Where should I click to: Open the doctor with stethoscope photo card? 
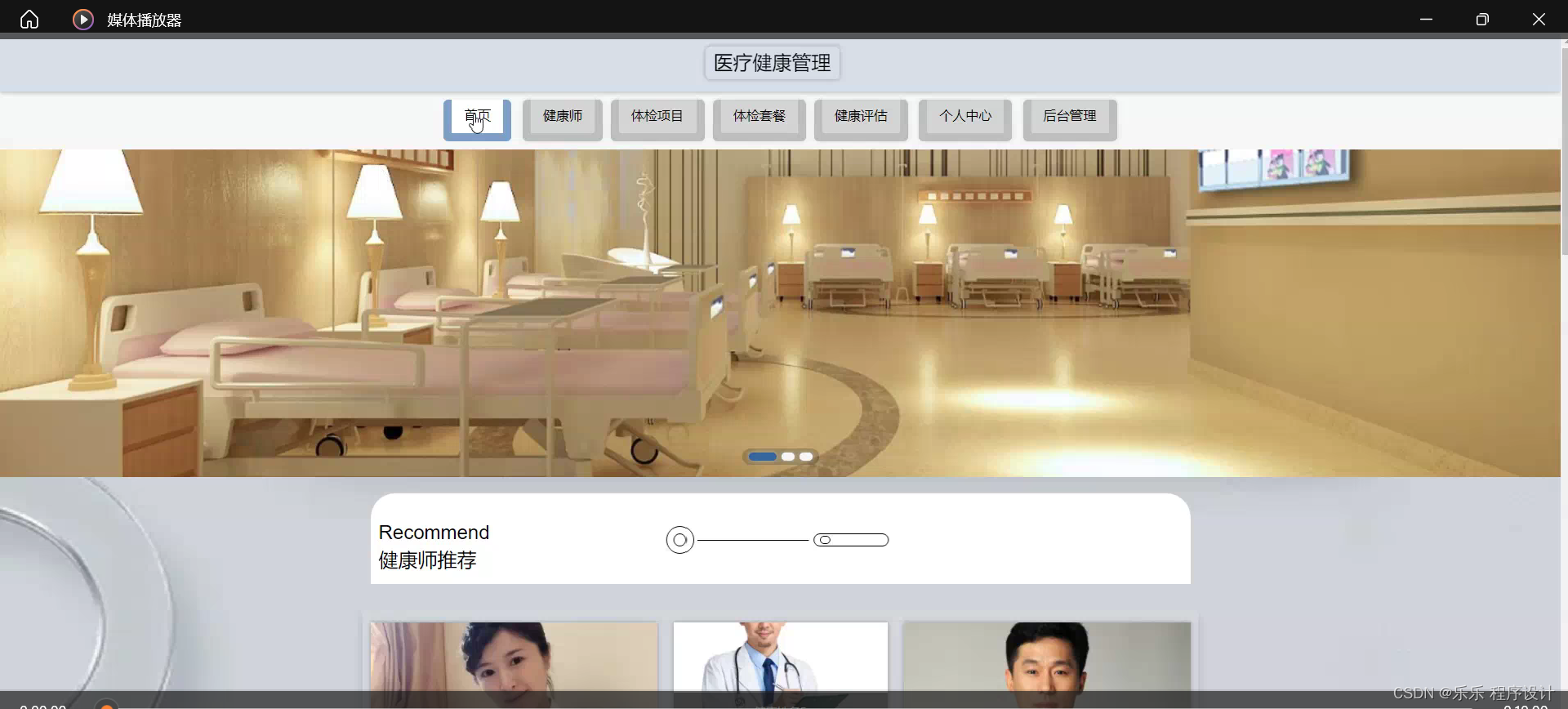pos(781,664)
